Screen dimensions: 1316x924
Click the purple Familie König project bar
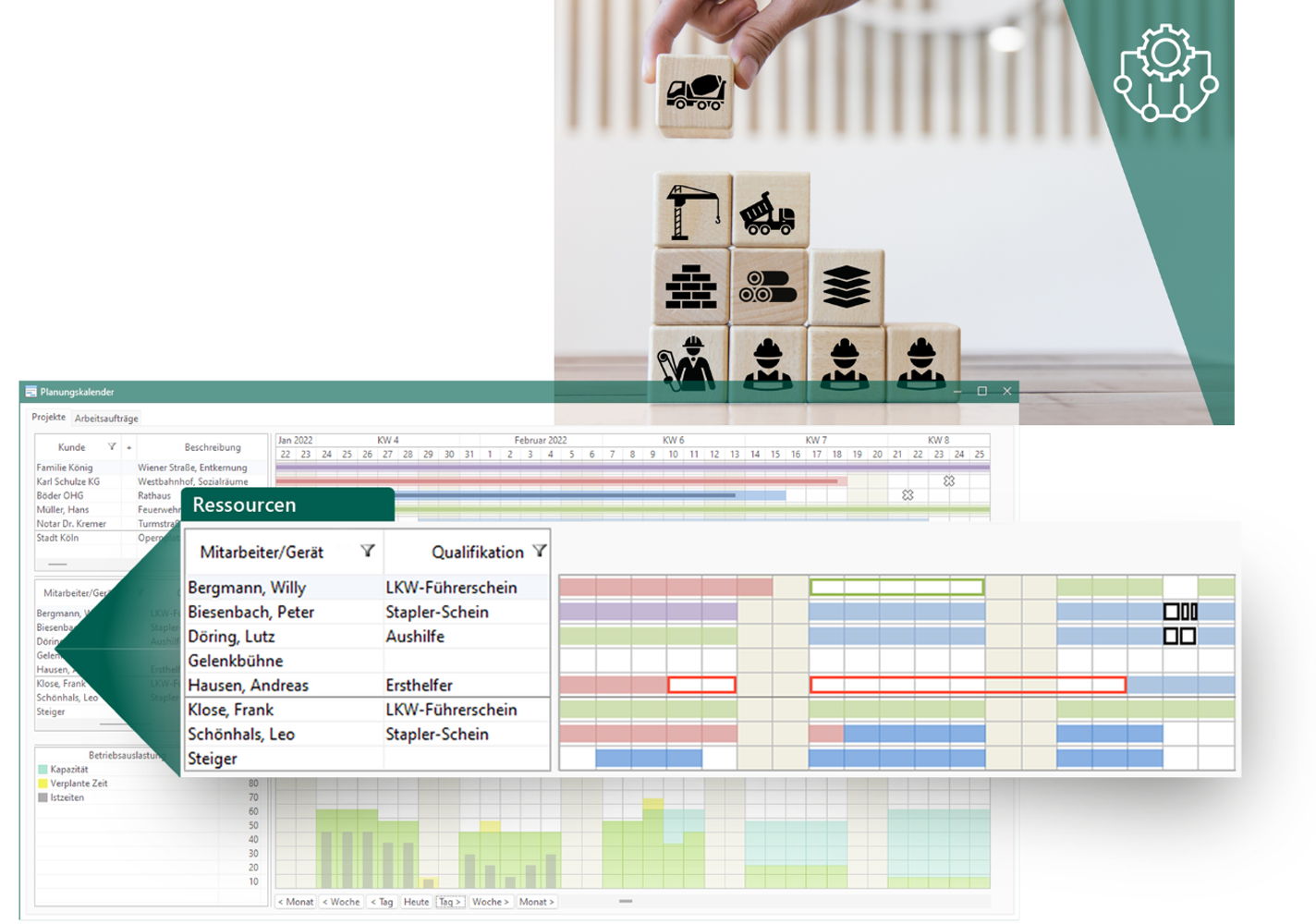632,468
